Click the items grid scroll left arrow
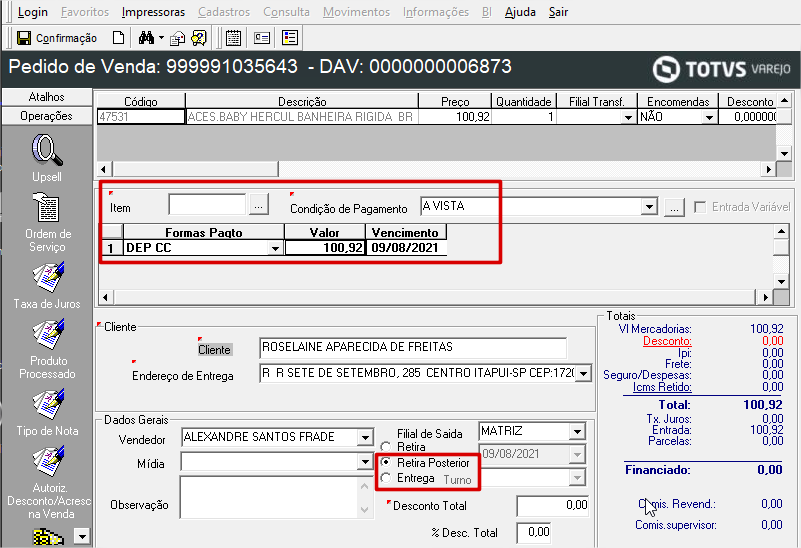801x548 pixels. pyautogui.click(x=104, y=169)
